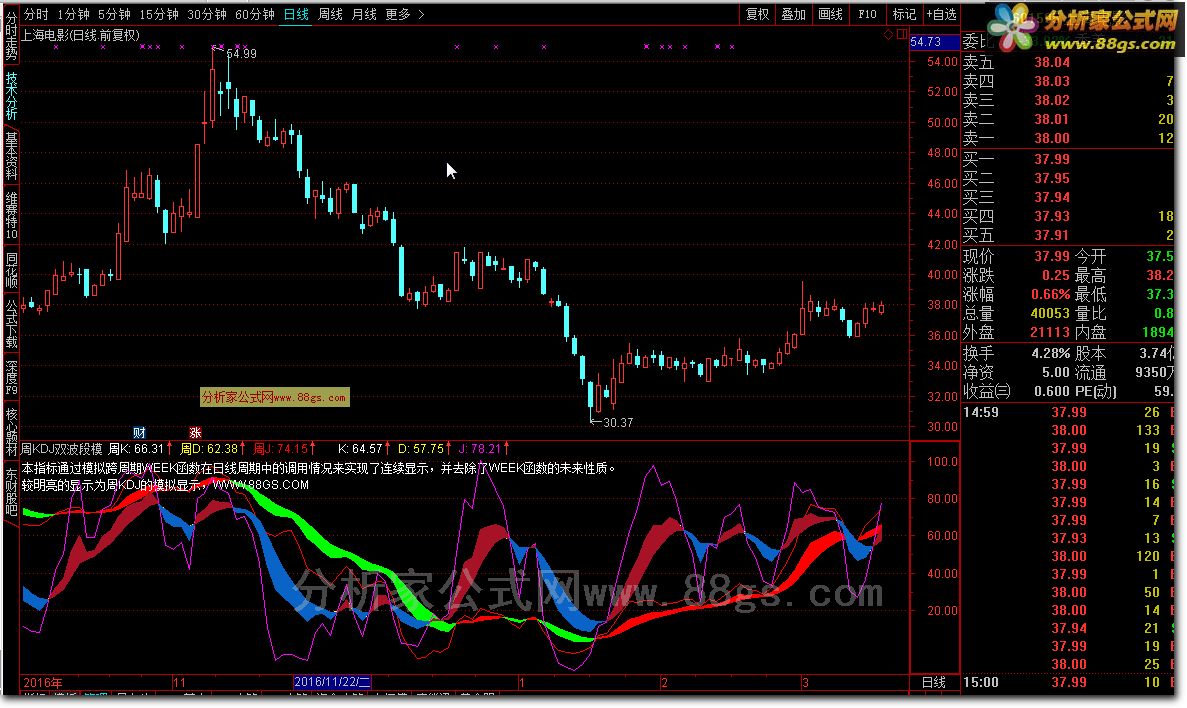Select the 30分钟 period tab
This screenshot has height=708, width=1187.
coord(207,14)
